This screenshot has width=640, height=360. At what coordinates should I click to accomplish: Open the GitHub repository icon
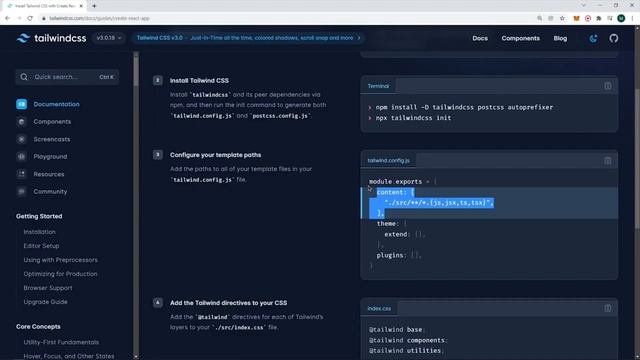(x=613, y=38)
